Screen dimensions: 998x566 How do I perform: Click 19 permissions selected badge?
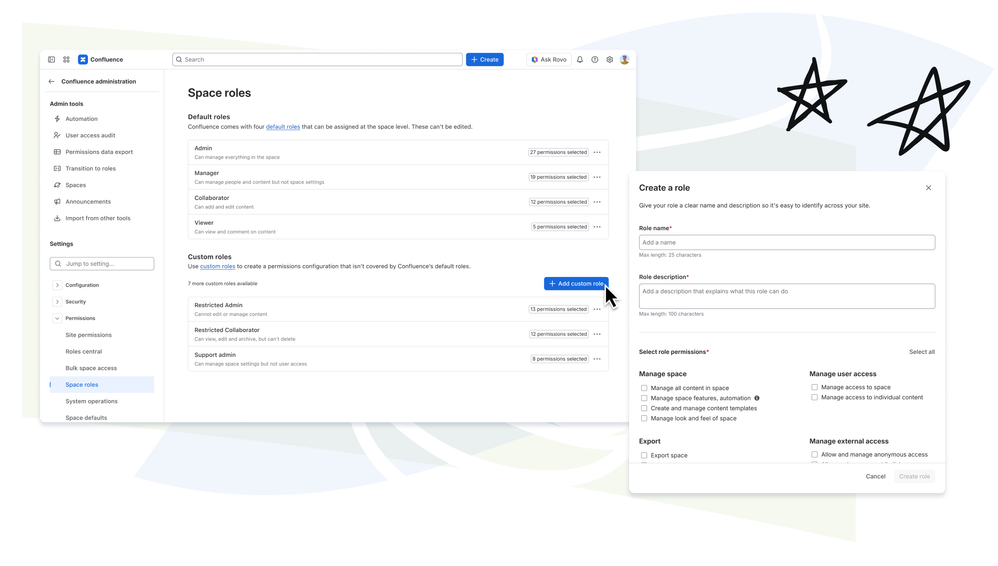[x=558, y=177]
